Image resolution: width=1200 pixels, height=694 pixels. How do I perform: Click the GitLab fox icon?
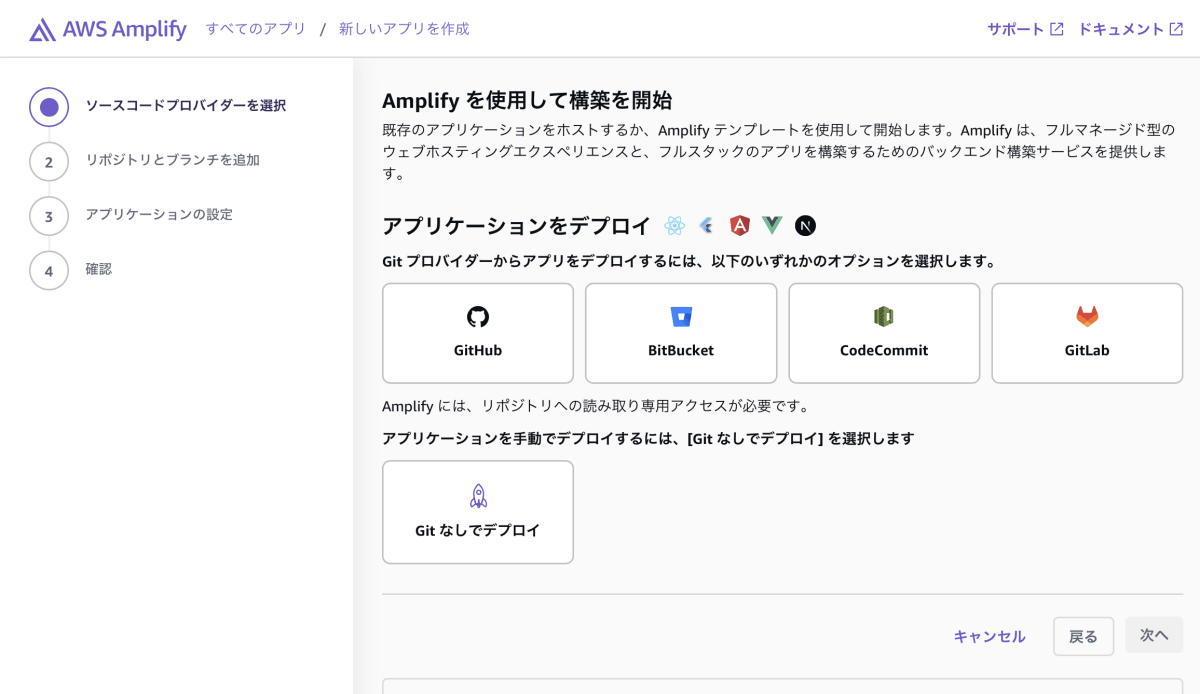(x=1087, y=318)
